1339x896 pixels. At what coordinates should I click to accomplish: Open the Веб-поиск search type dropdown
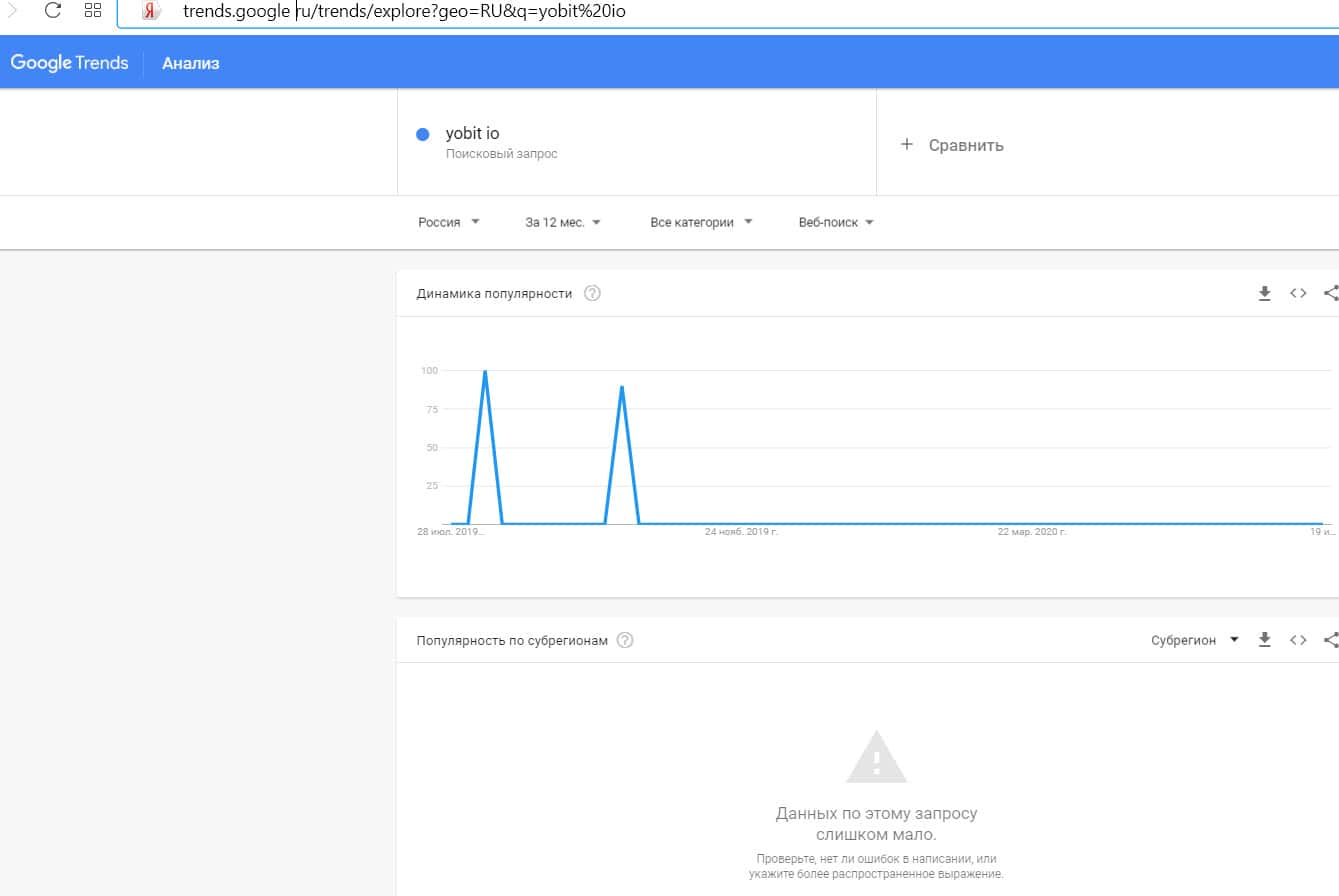[836, 222]
